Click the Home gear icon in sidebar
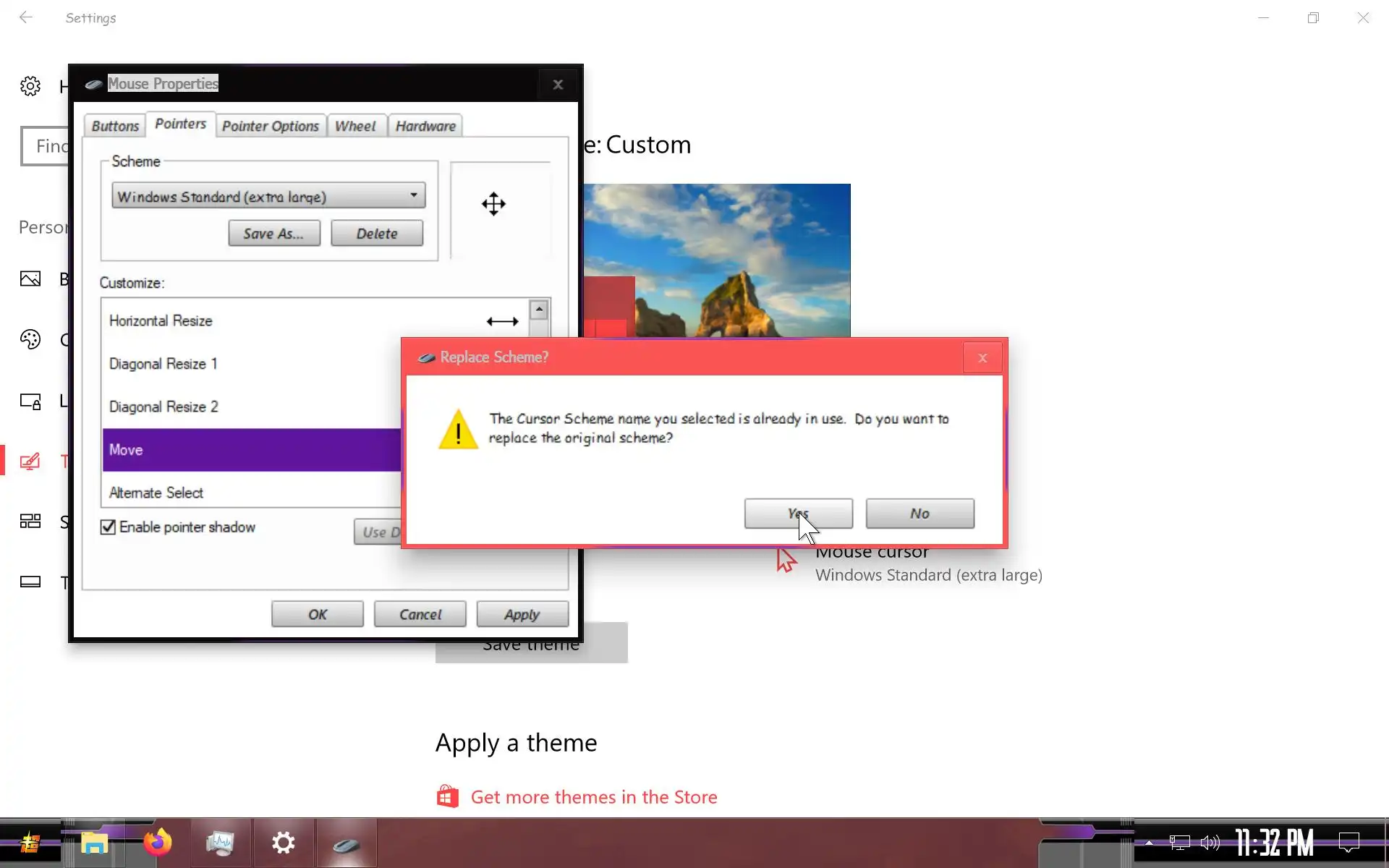This screenshot has width=1389, height=868. pos(30,86)
